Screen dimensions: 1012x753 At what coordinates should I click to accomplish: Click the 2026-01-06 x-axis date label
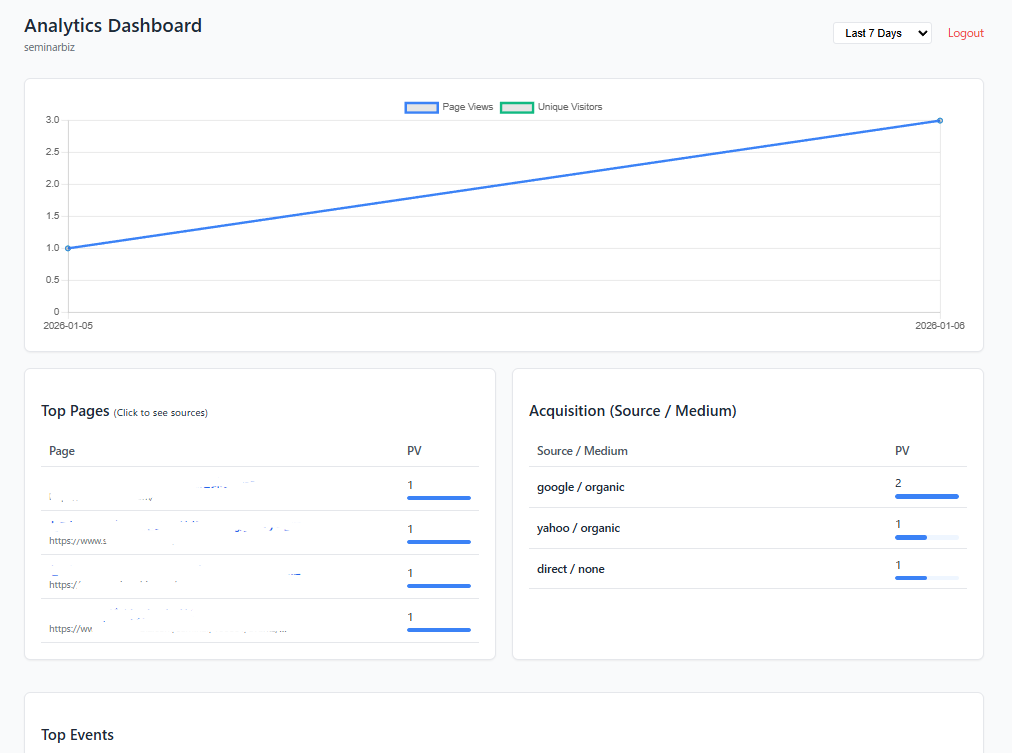point(940,326)
